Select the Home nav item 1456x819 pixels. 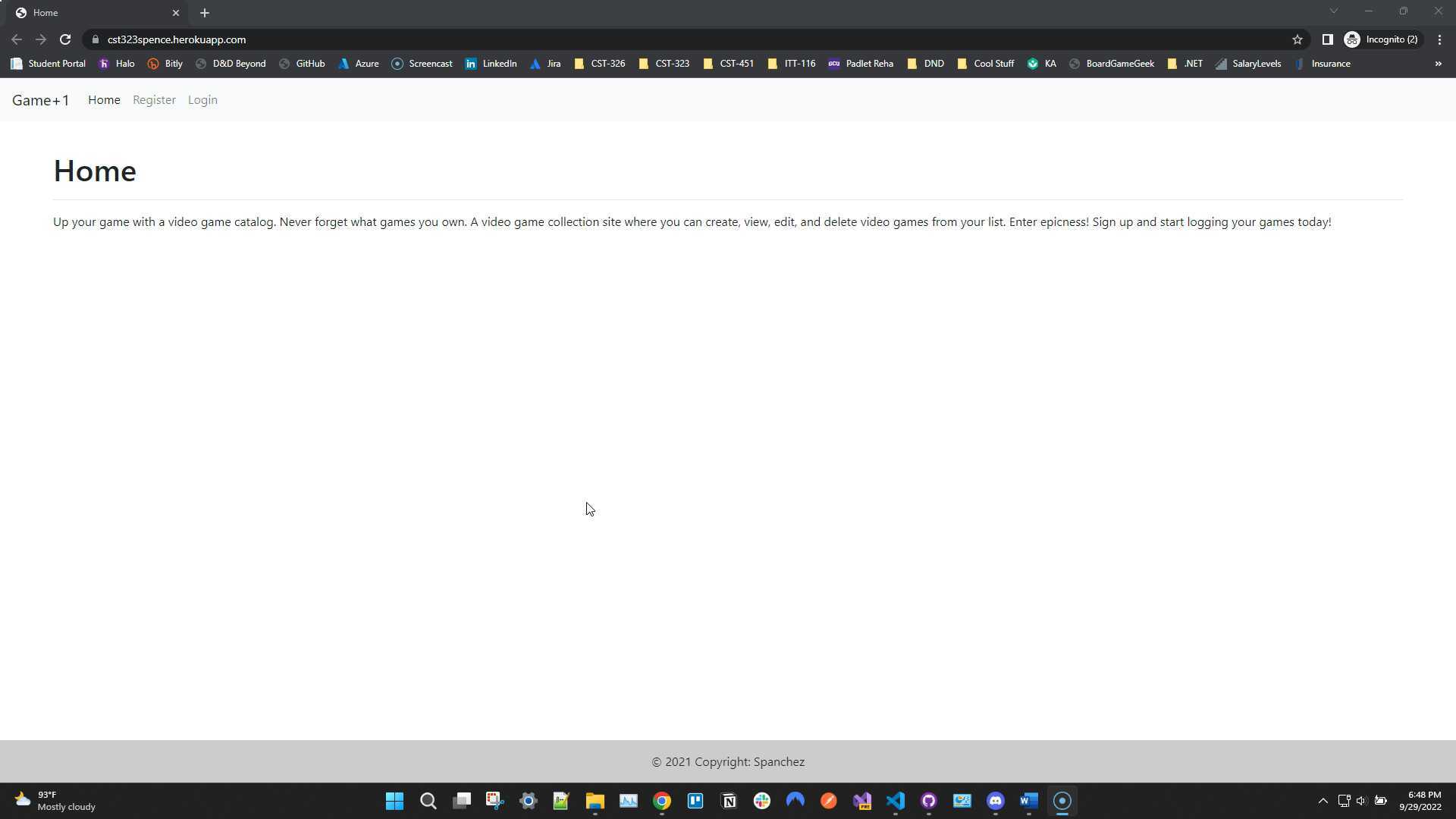pyautogui.click(x=104, y=100)
